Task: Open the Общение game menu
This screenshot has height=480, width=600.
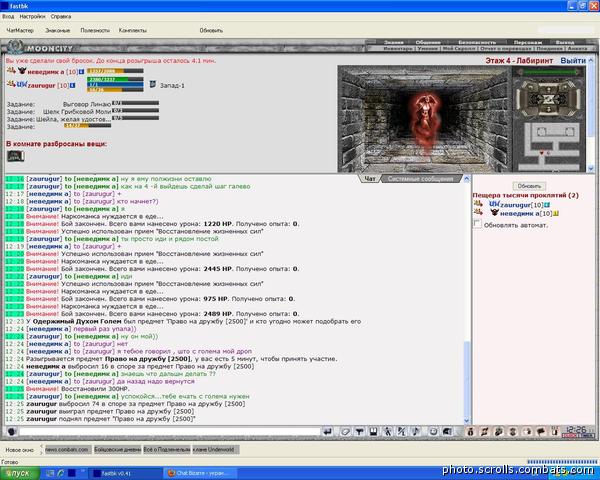Action: pos(428,42)
